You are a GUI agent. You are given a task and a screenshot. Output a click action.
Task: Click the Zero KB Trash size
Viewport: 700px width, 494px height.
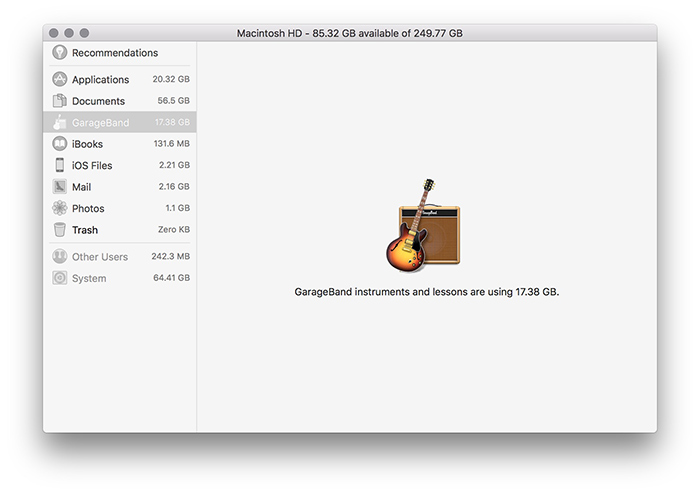pos(174,229)
